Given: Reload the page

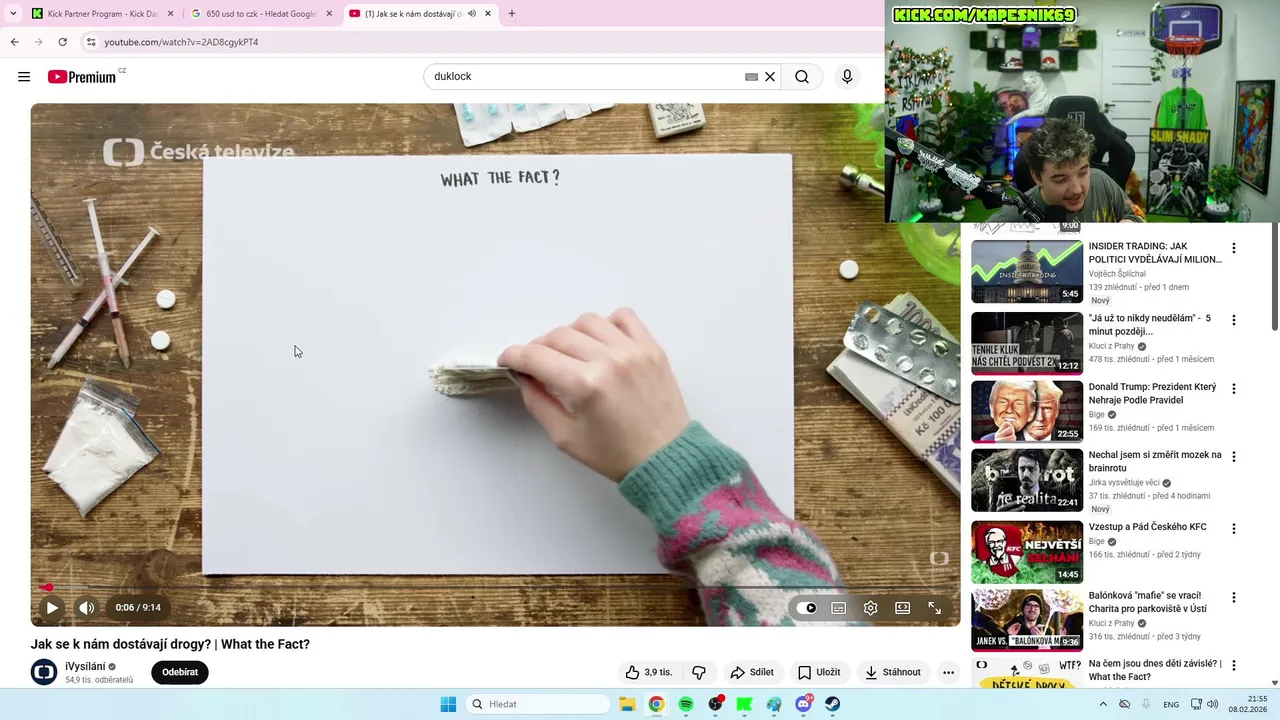Looking at the screenshot, I should click(62, 42).
